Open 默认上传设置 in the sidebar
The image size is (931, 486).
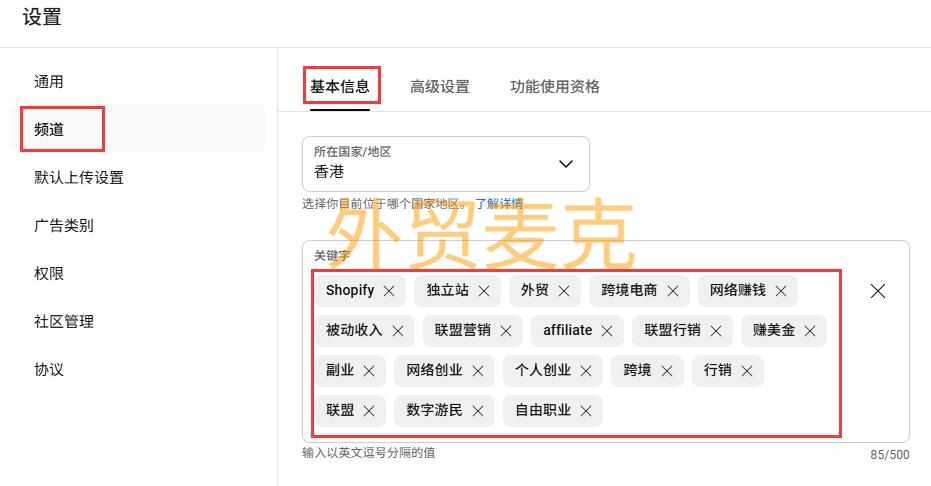[79, 178]
